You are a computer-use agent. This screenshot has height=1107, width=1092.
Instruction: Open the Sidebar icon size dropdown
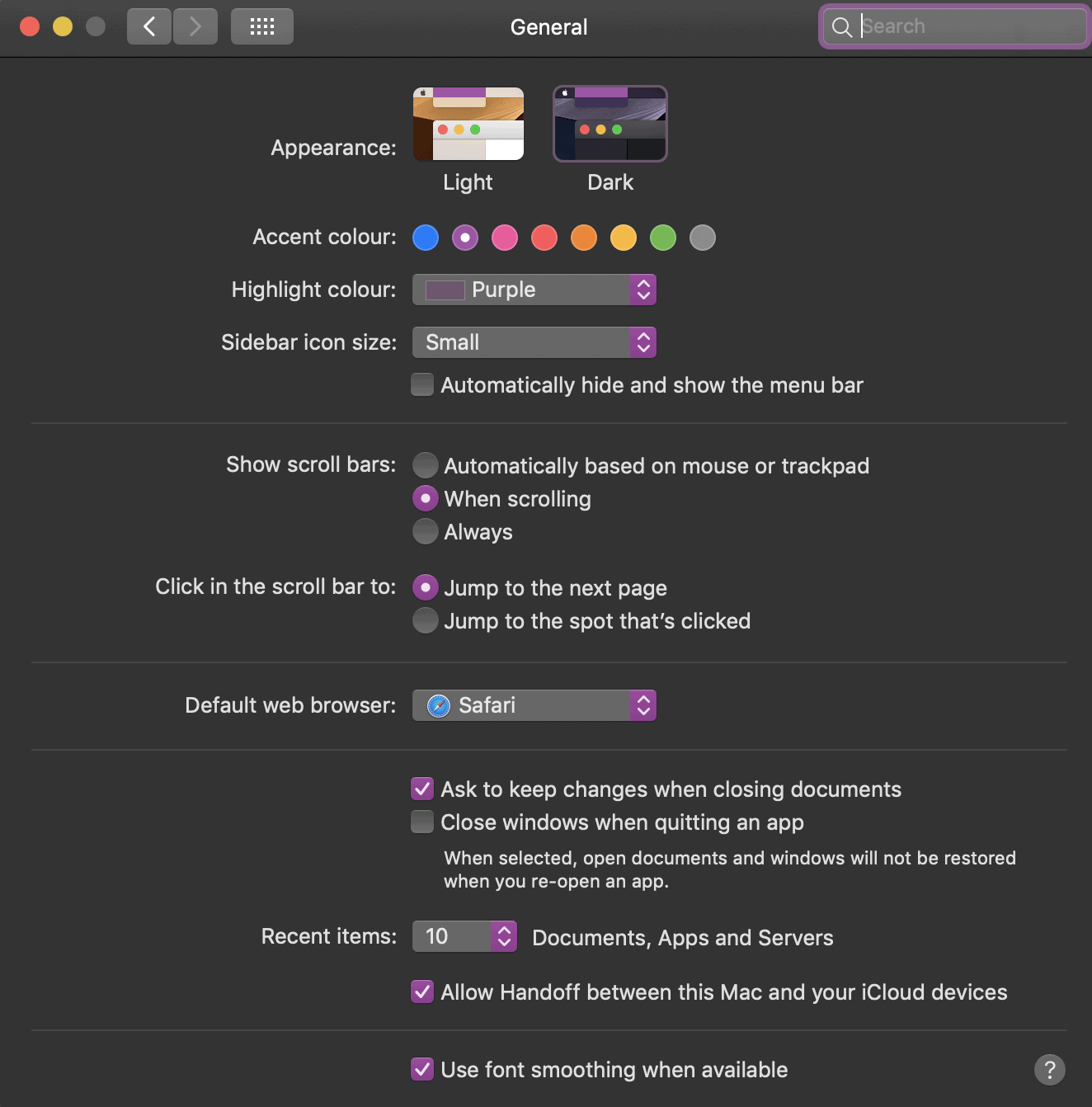point(534,342)
